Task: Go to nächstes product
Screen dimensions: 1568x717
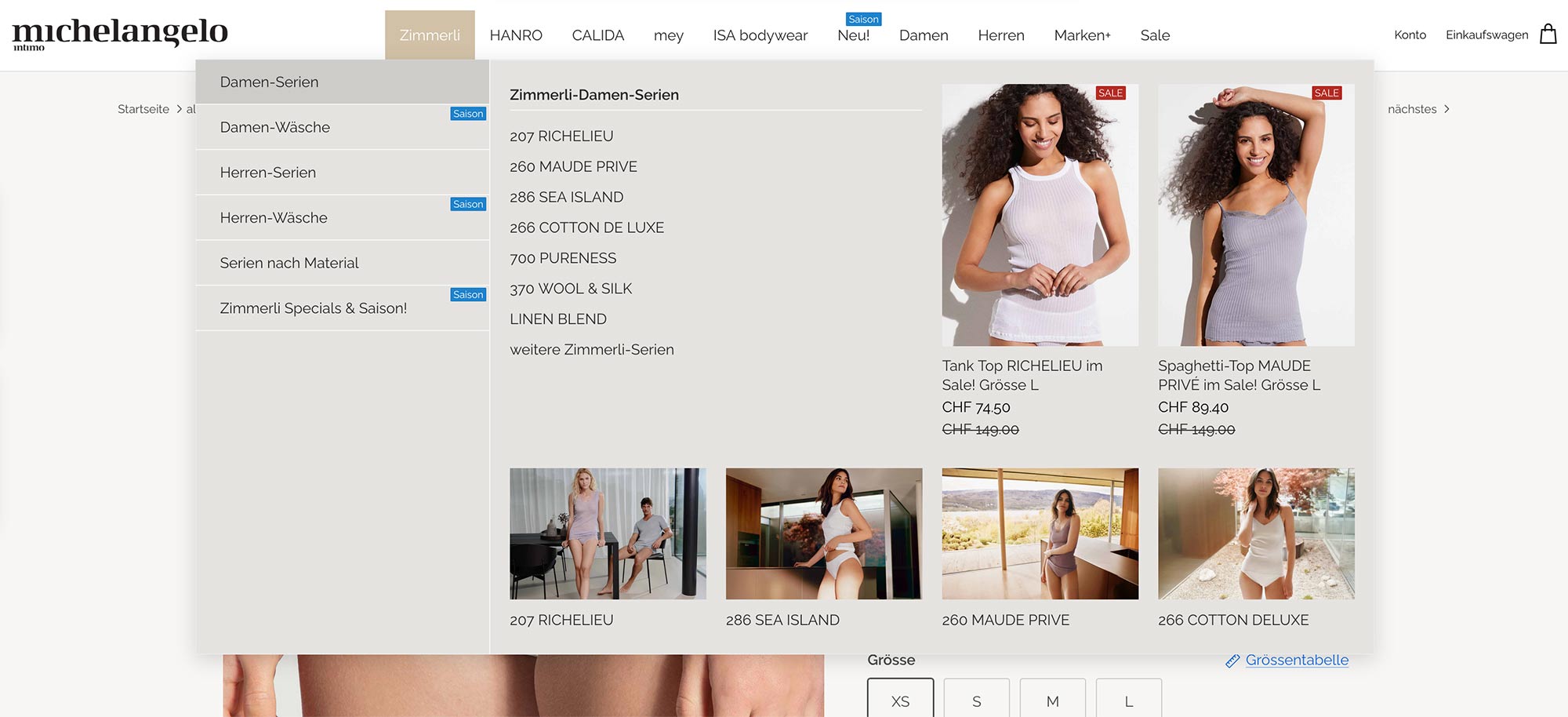Action: coord(1412,109)
